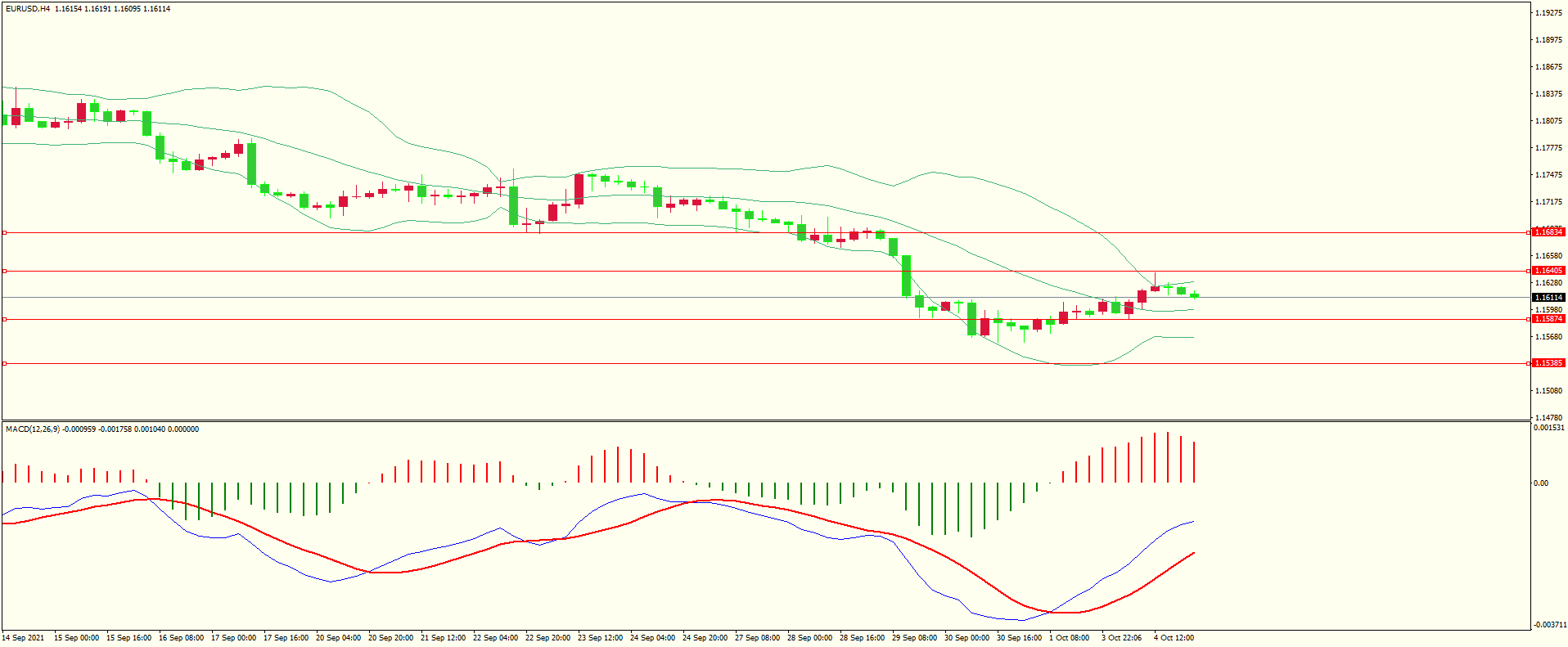This screenshot has height=647, width=1568.
Task: Click the -0.003711 MACD scale value
Action: (x=1549, y=625)
